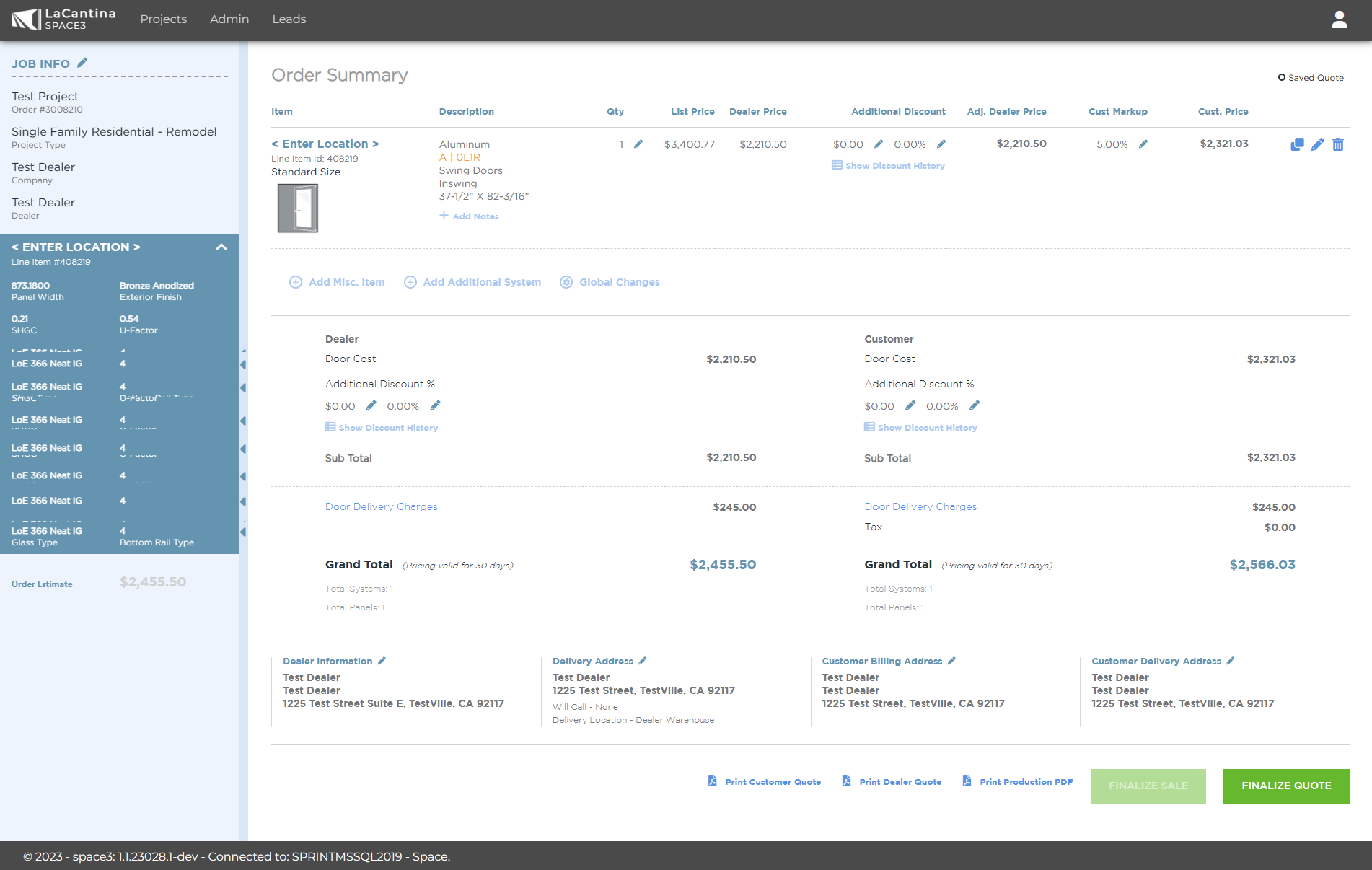Click List Price value $3,400.77

point(690,144)
